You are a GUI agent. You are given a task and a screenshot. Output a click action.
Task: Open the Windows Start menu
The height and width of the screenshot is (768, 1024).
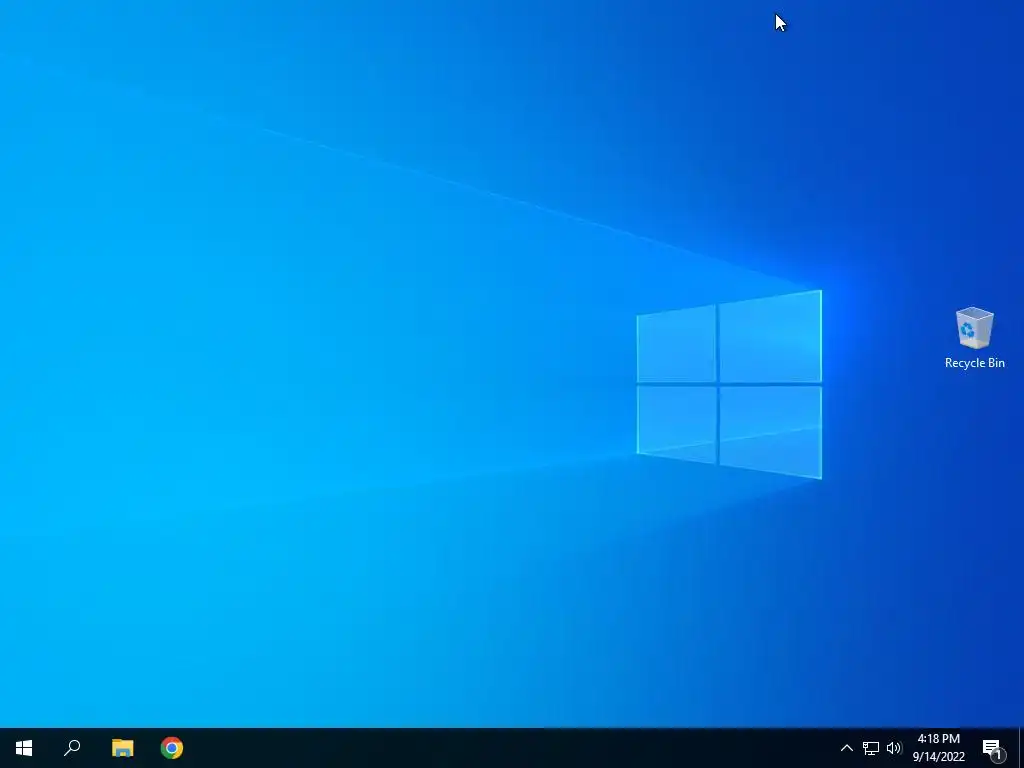(x=24, y=748)
